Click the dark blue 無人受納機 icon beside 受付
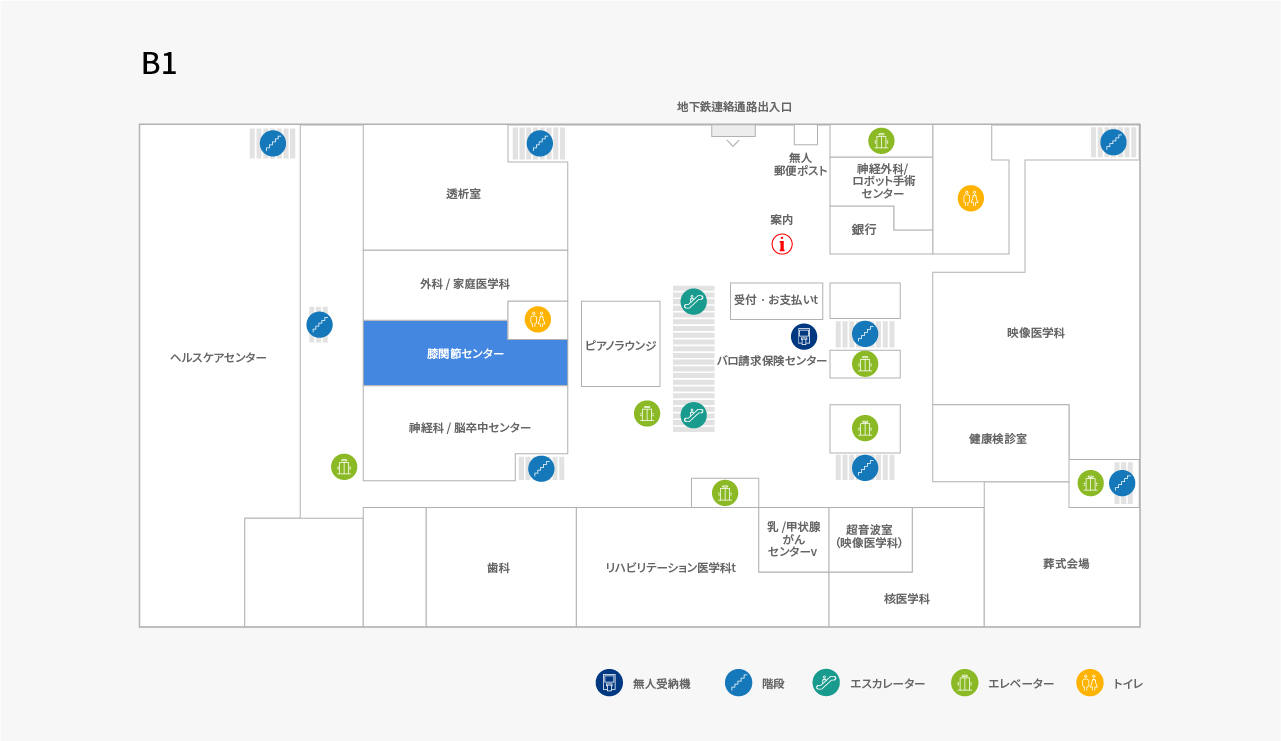 [804, 337]
